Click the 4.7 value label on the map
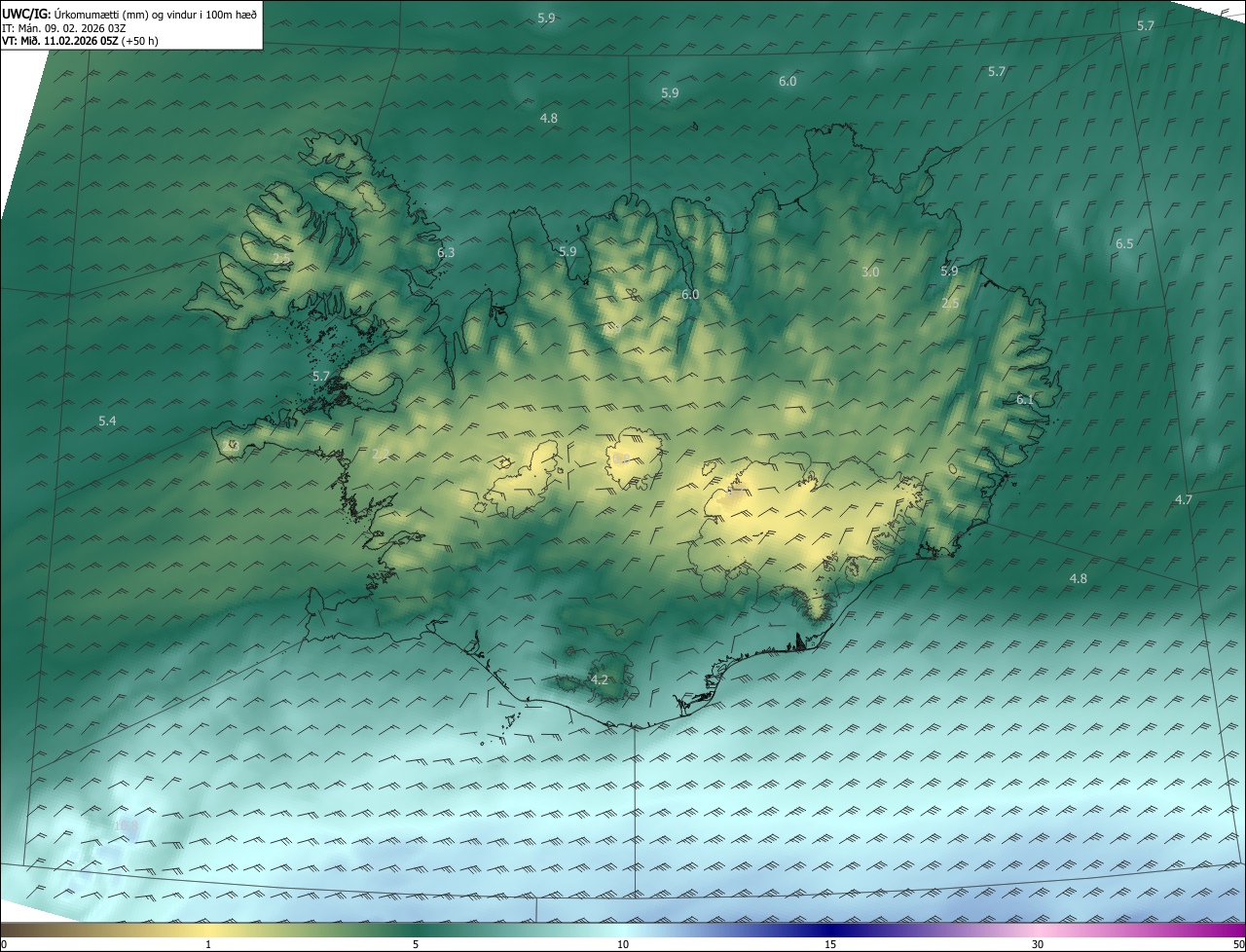The width and height of the screenshot is (1246, 952). (x=1184, y=499)
